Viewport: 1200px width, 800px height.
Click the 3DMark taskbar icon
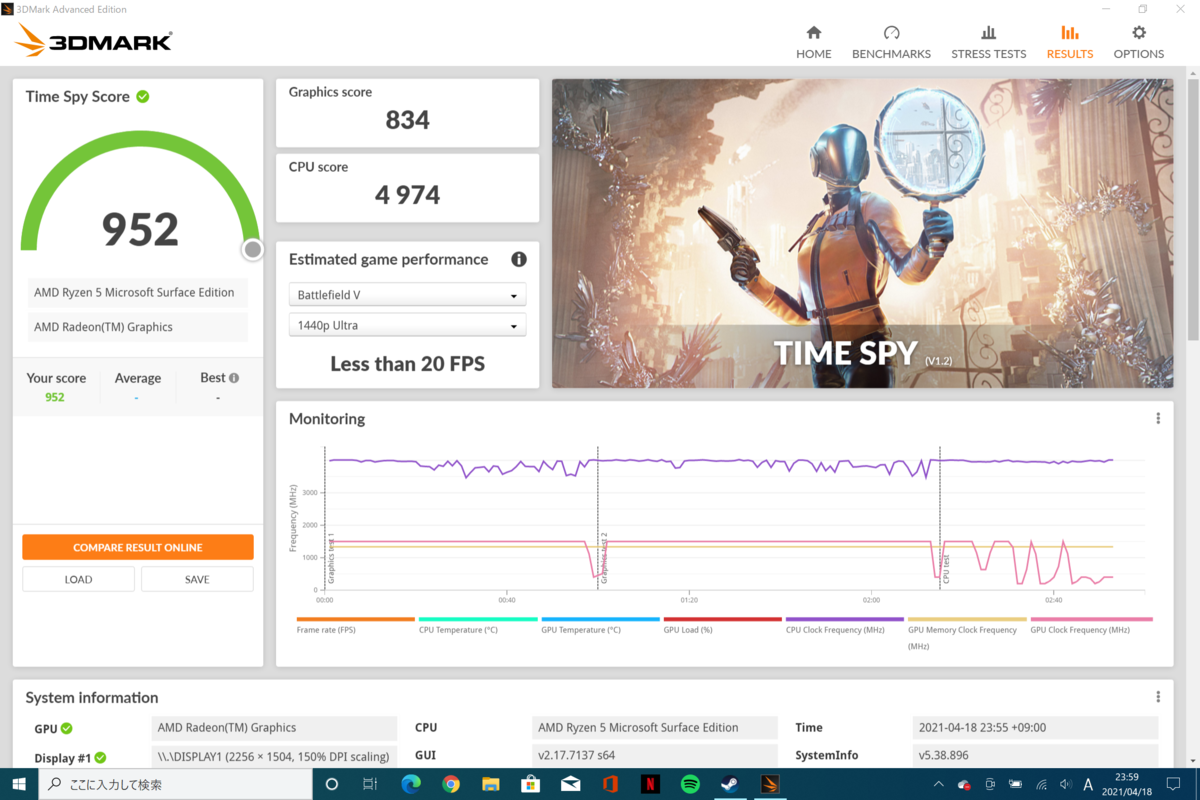pyautogui.click(x=770, y=785)
